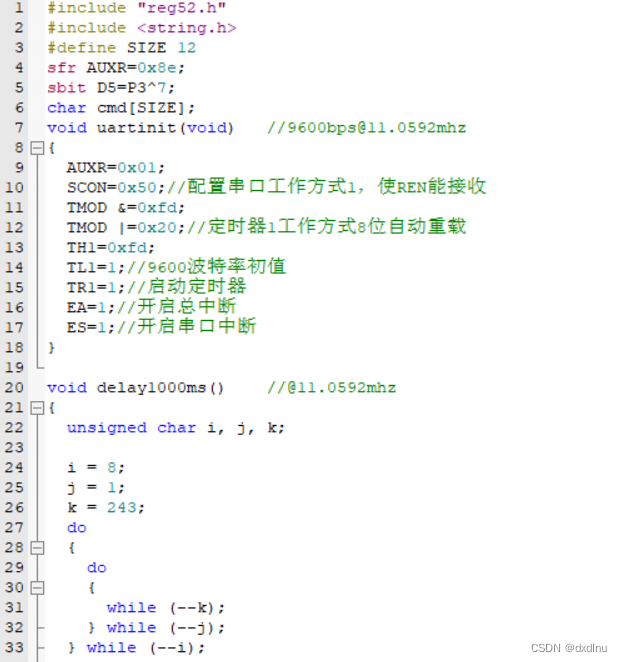Screen dimensions: 622x662
Task: Click the comment //@11.0592mhz on line 20
Action: coord(332,388)
